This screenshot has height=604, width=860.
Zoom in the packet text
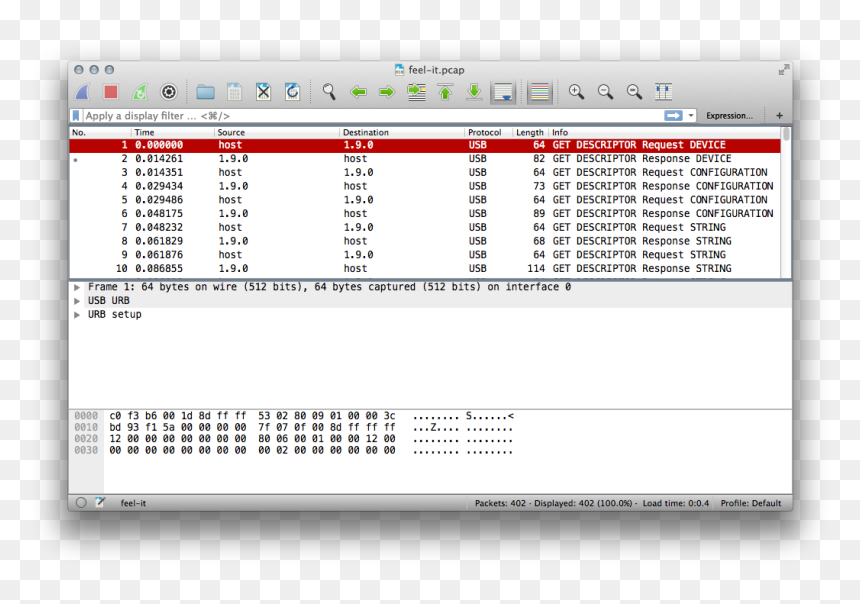tap(576, 92)
